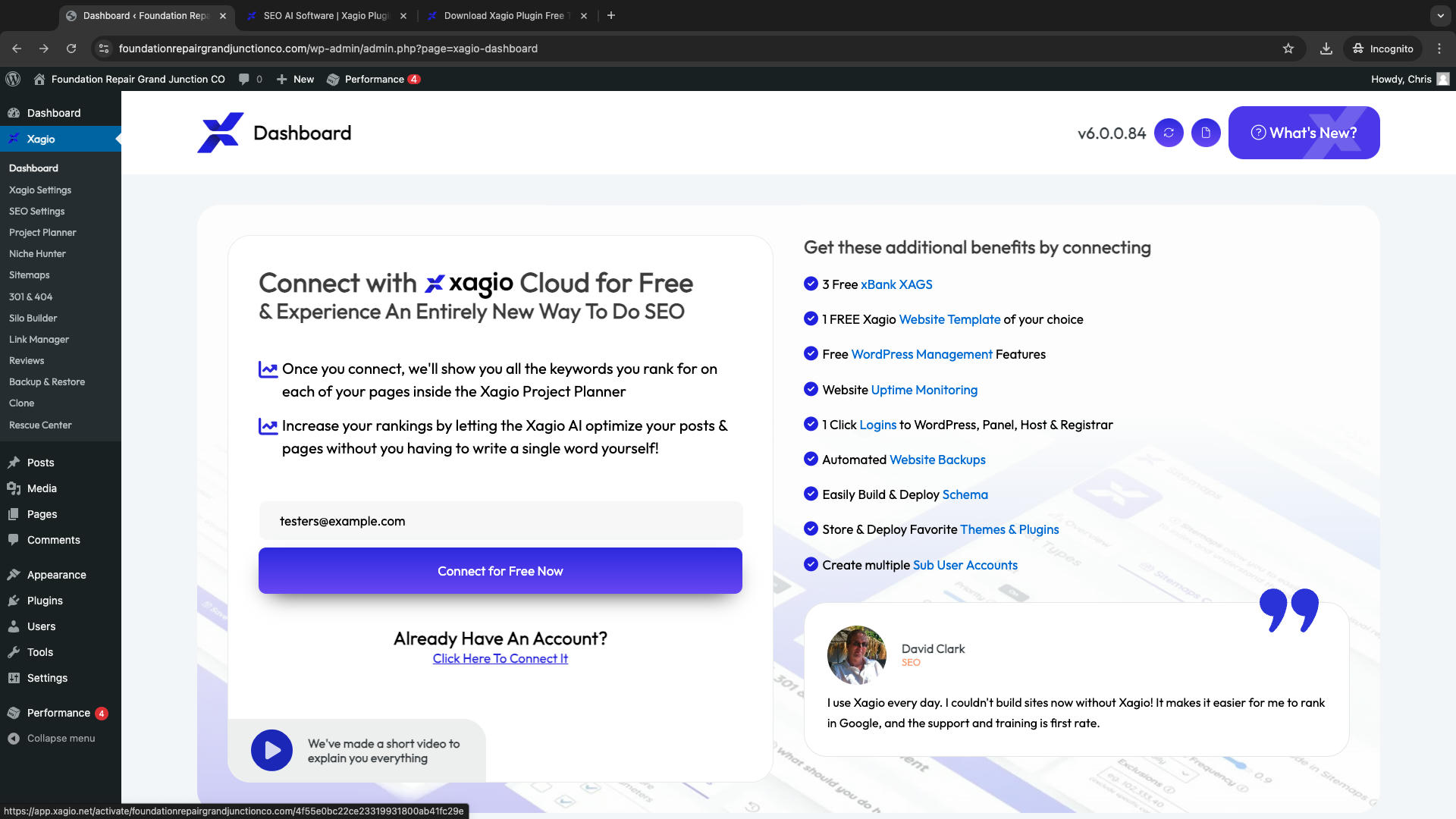Visit Foundation Repair Grand Junction CO site
This screenshot has height=819, width=1456.
click(x=130, y=79)
